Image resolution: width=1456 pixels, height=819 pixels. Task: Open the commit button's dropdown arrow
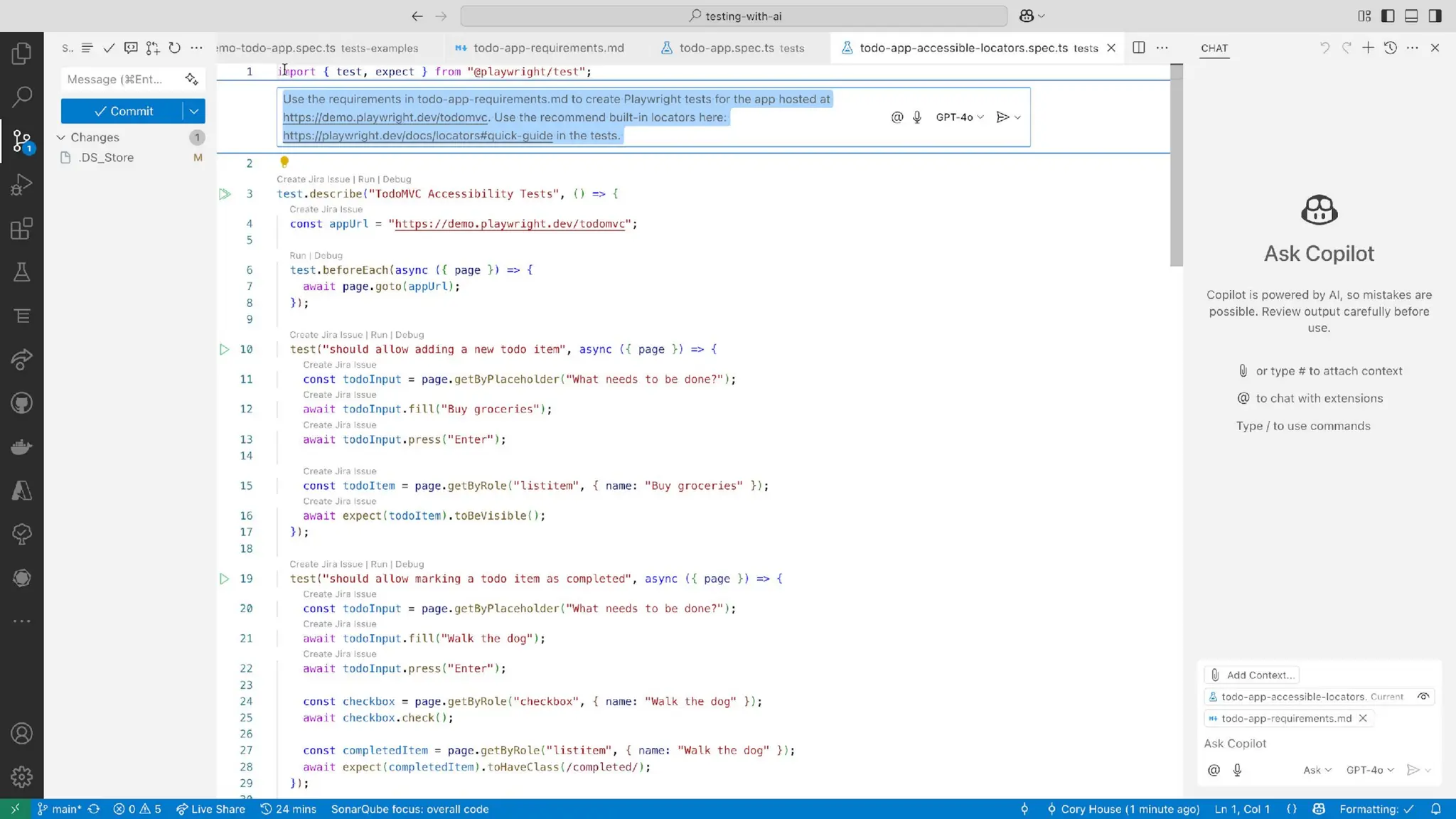[x=194, y=111]
